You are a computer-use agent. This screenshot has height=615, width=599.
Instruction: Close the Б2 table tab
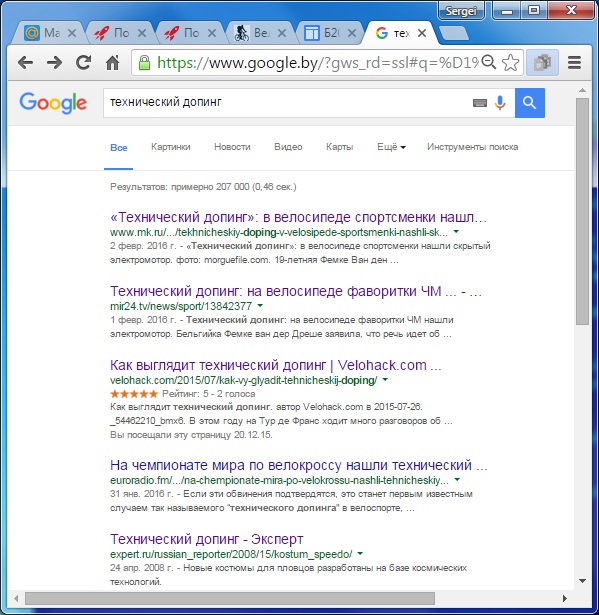click(x=352, y=33)
